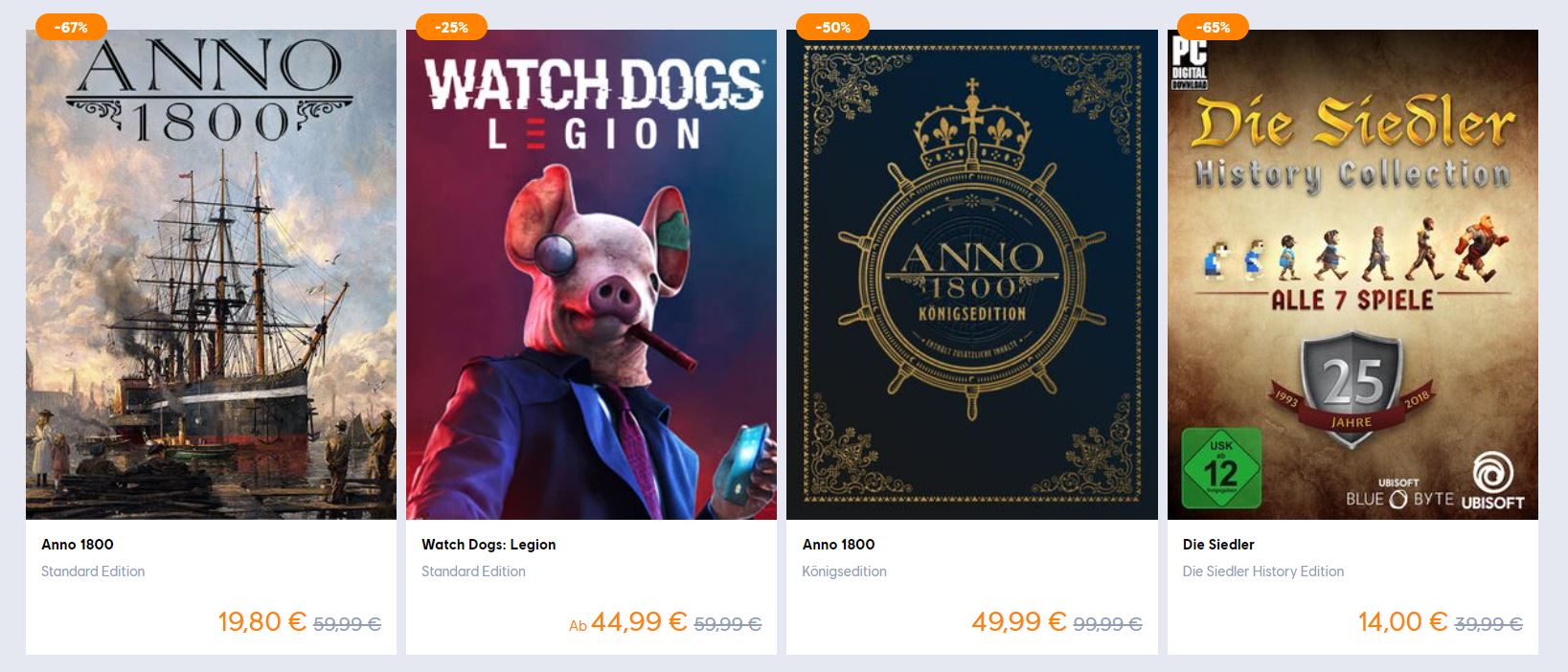Click the 14,00 € Die Siedler price

1403,621
